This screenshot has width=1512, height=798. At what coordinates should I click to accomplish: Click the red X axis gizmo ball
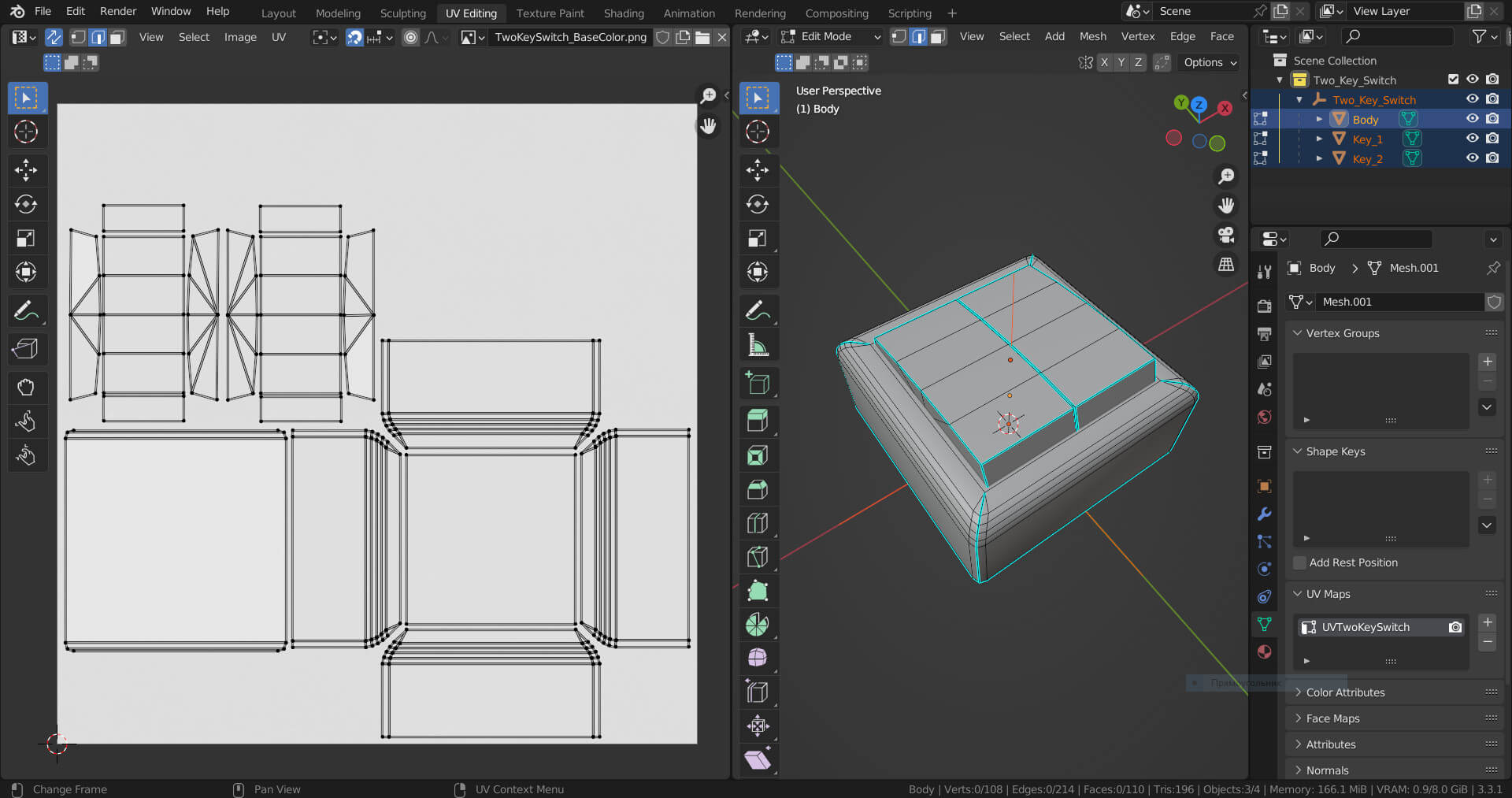[x=1225, y=109]
